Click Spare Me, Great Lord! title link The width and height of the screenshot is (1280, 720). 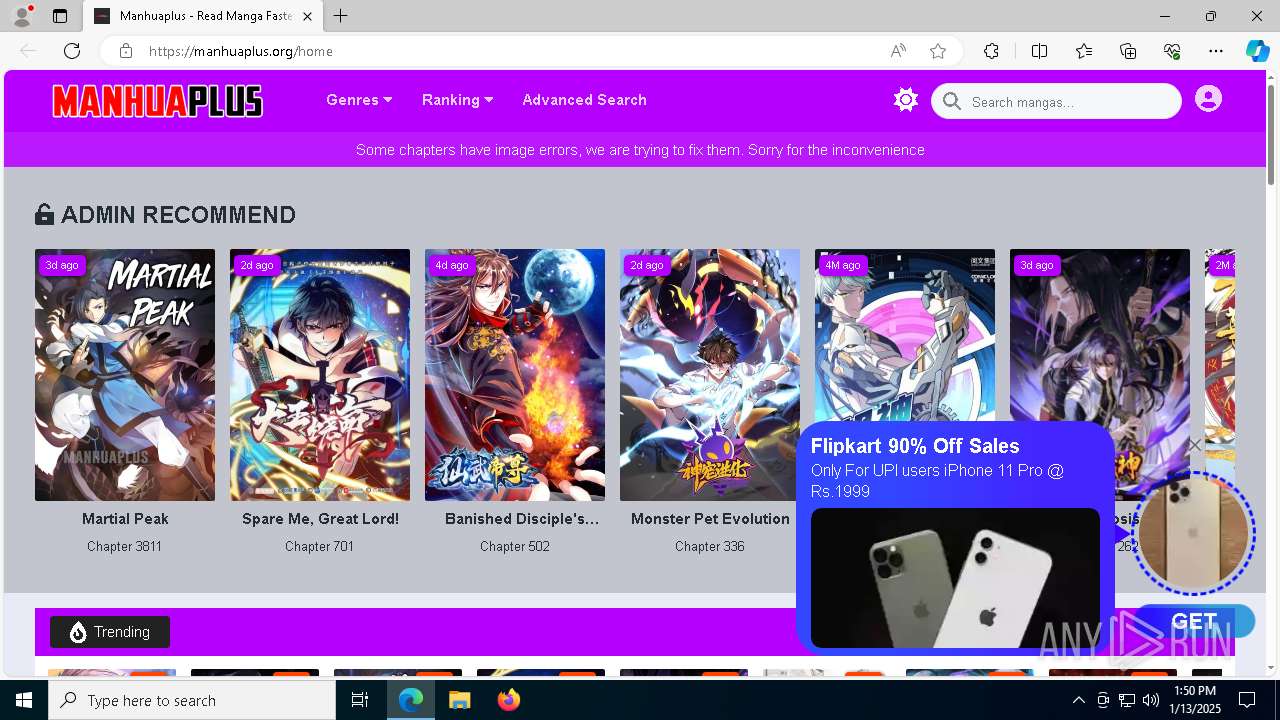[320, 519]
